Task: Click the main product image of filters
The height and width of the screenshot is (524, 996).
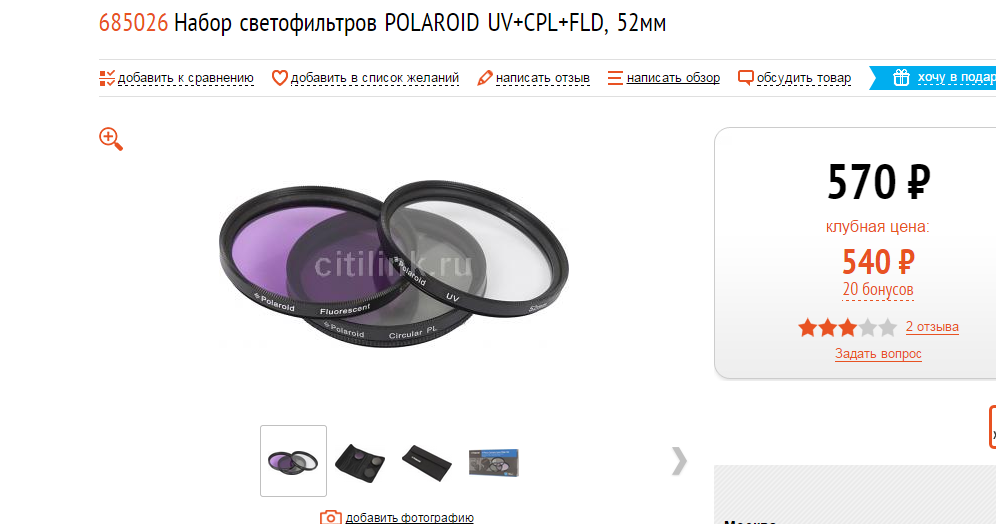Action: 394,264
